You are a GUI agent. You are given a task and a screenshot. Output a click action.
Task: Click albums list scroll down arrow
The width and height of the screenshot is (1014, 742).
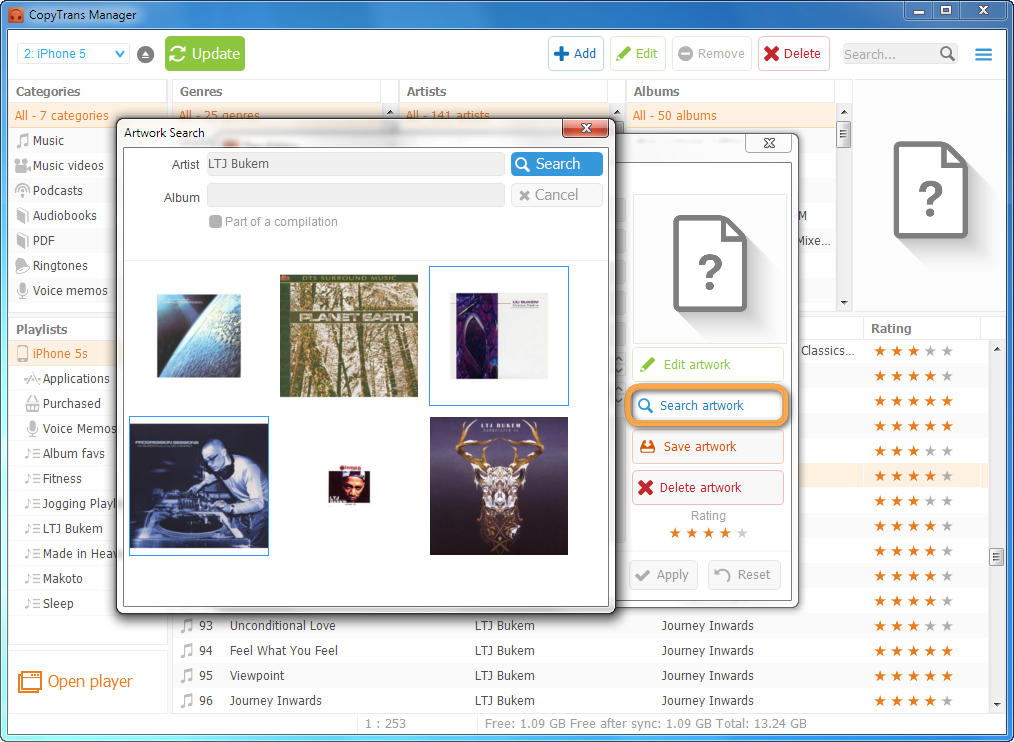point(843,302)
